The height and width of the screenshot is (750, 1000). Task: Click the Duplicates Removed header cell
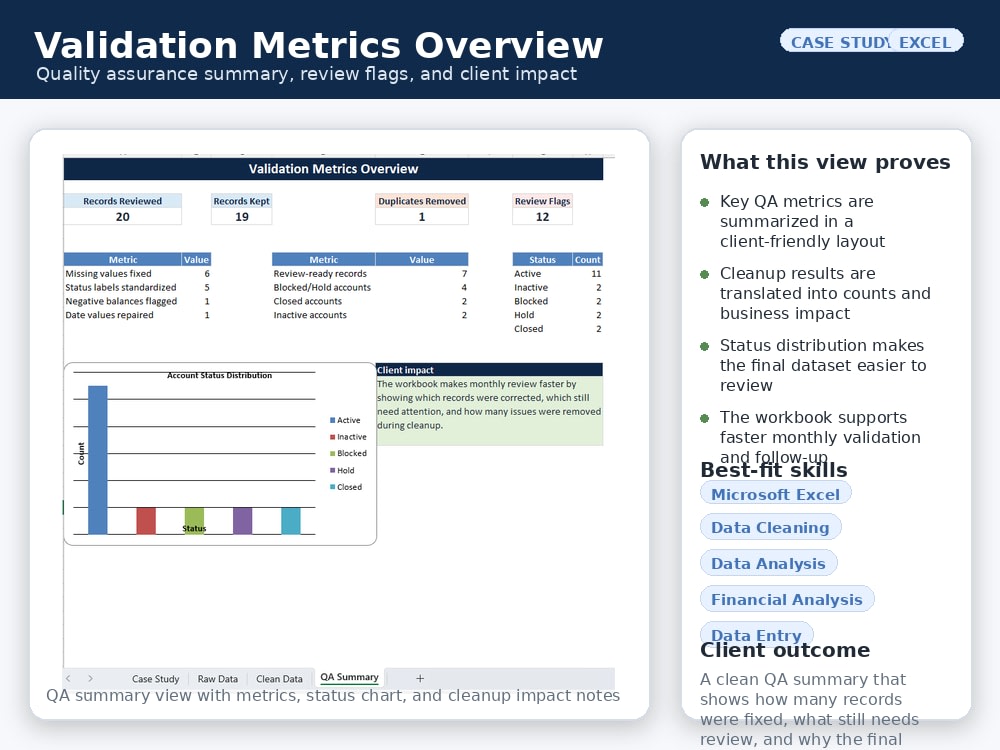(422, 201)
